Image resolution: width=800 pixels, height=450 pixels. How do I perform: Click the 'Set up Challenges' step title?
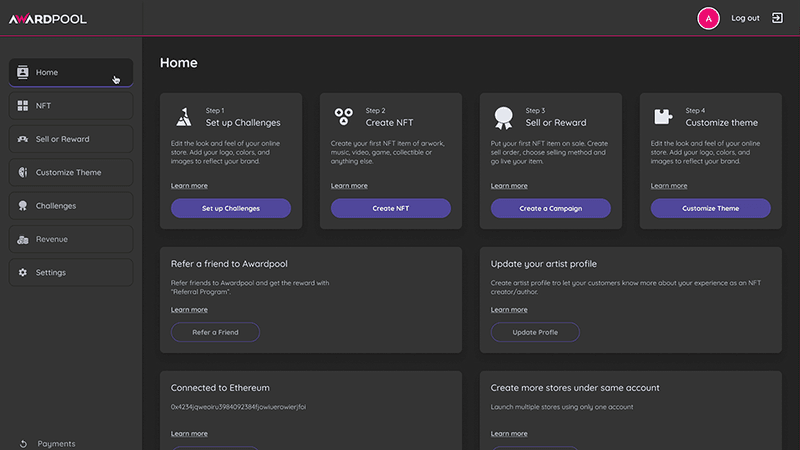pos(243,122)
